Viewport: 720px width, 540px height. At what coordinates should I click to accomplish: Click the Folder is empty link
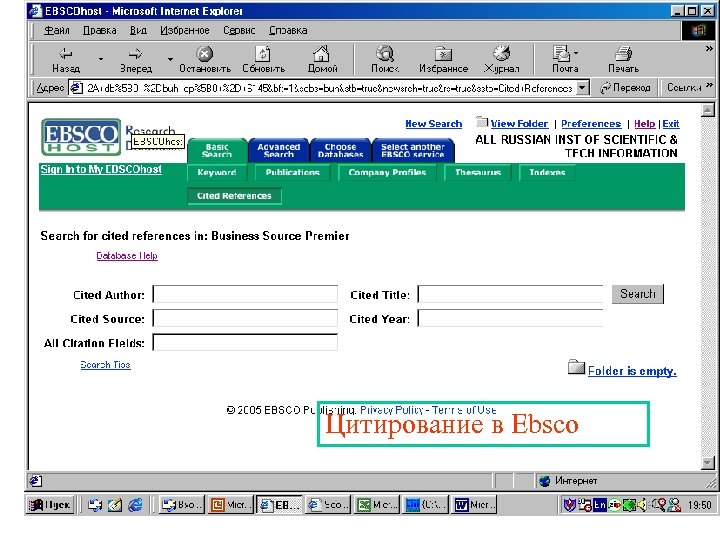[632, 371]
